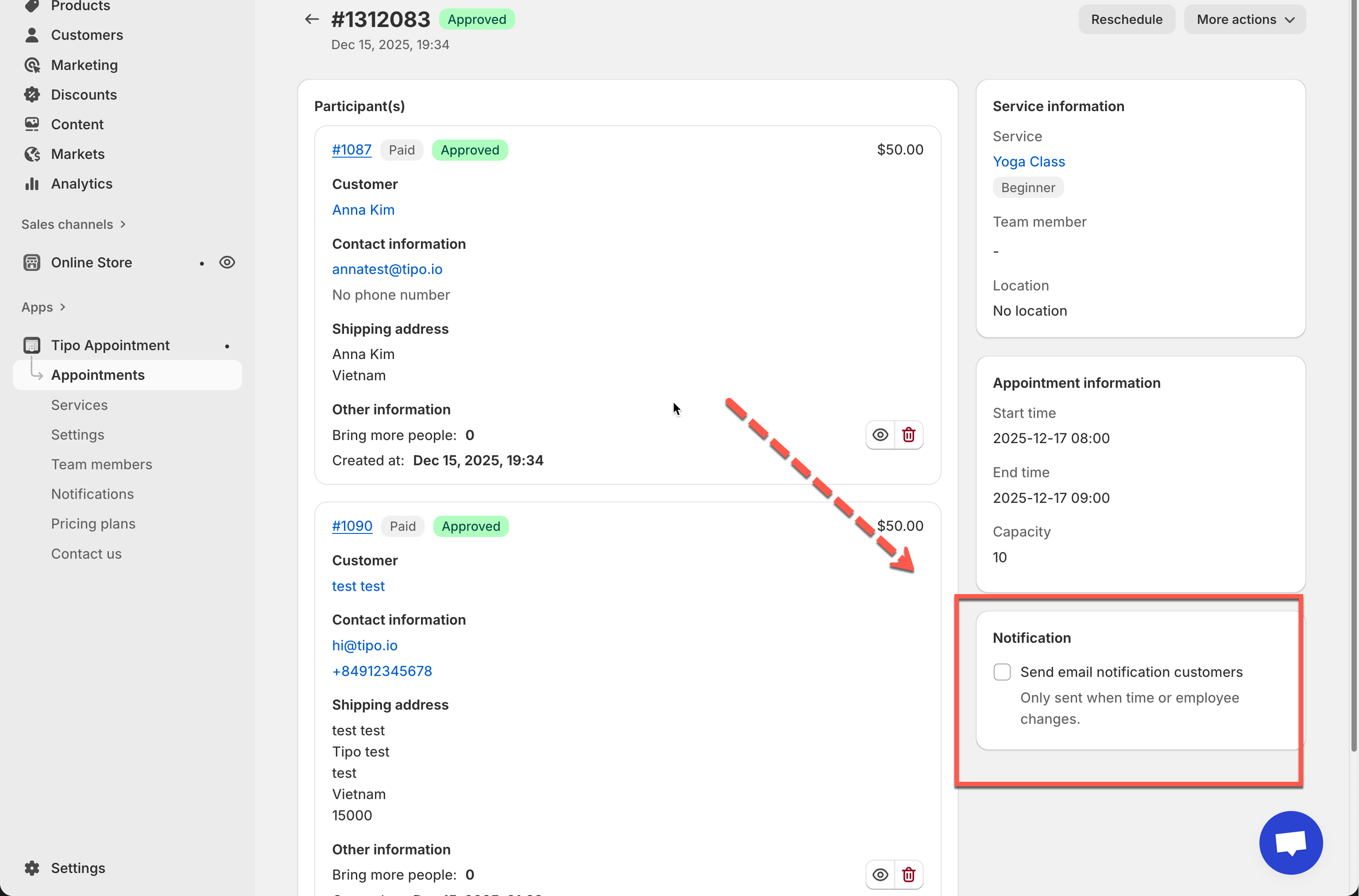Open the Yoga Class service link
The width and height of the screenshot is (1359, 896).
point(1028,162)
